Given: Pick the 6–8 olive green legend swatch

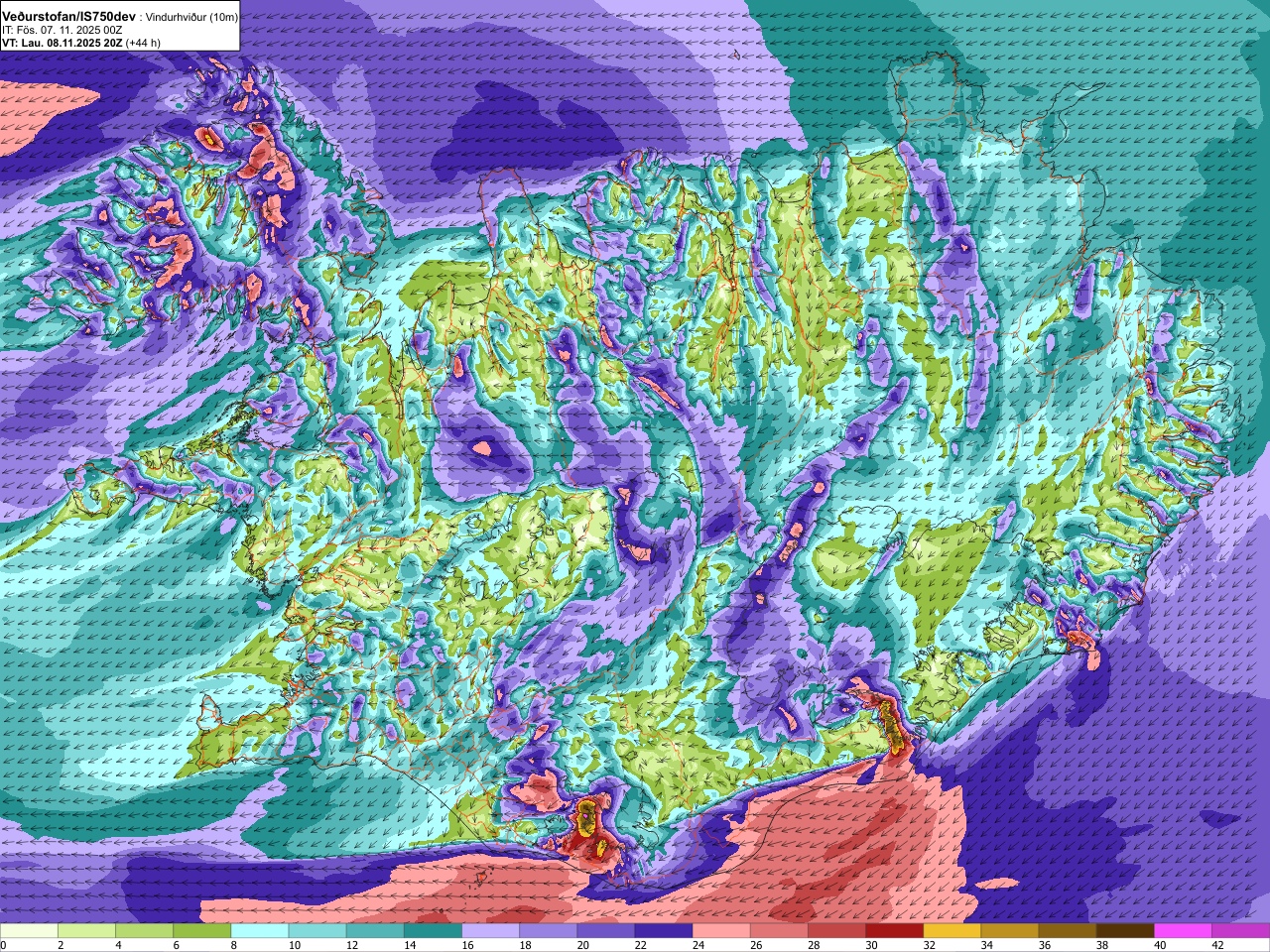Looking at the screenshot, I should click(201, 931).
